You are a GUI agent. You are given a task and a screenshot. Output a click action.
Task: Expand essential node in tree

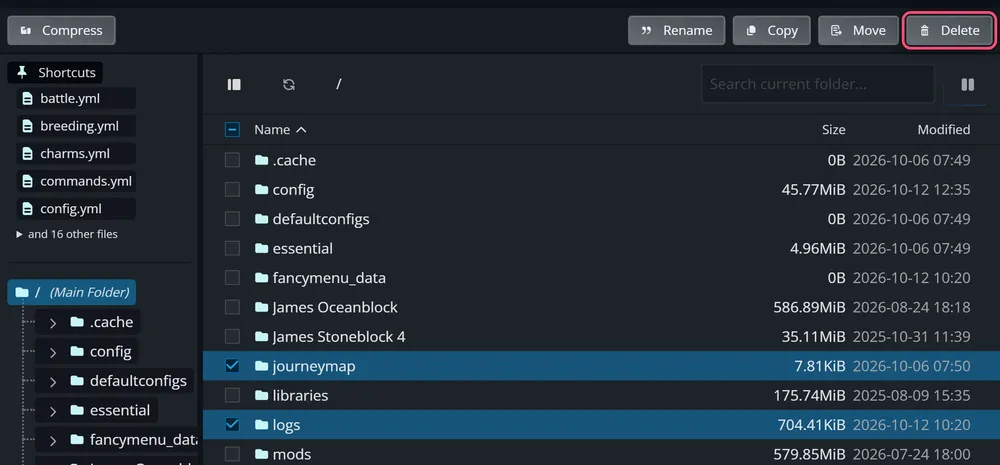53,410
